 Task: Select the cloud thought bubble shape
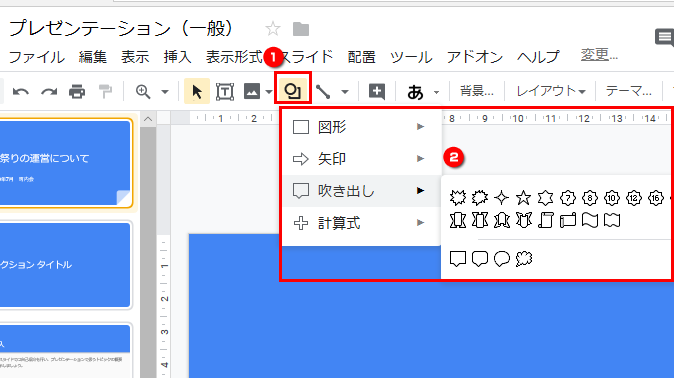[524, 259]
